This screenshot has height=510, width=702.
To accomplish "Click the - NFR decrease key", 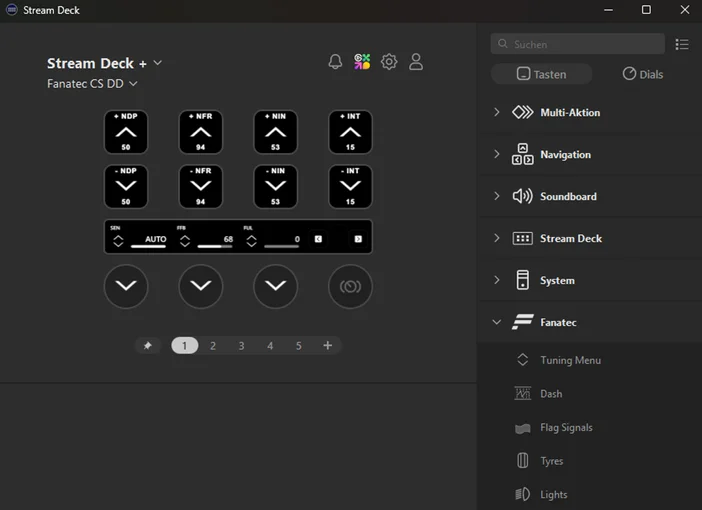I will point(201,186).
